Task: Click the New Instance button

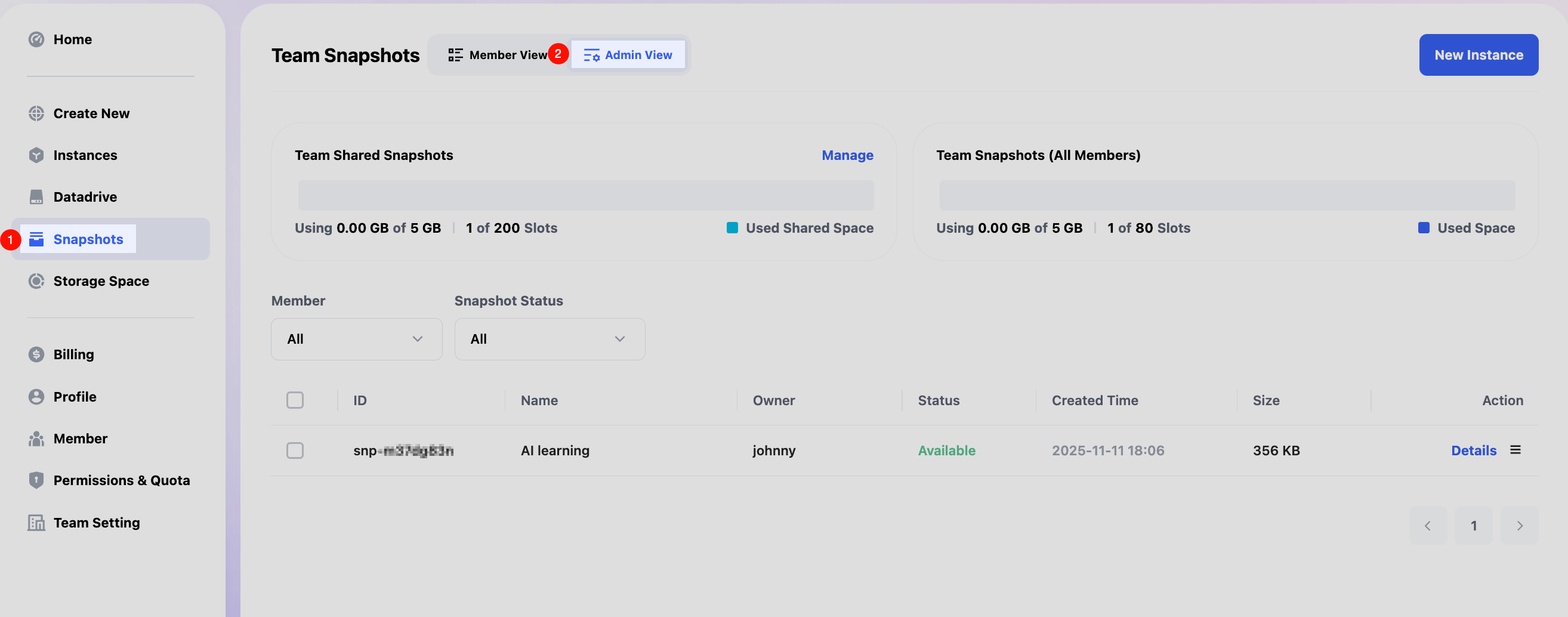Action: click(1478, 55)
